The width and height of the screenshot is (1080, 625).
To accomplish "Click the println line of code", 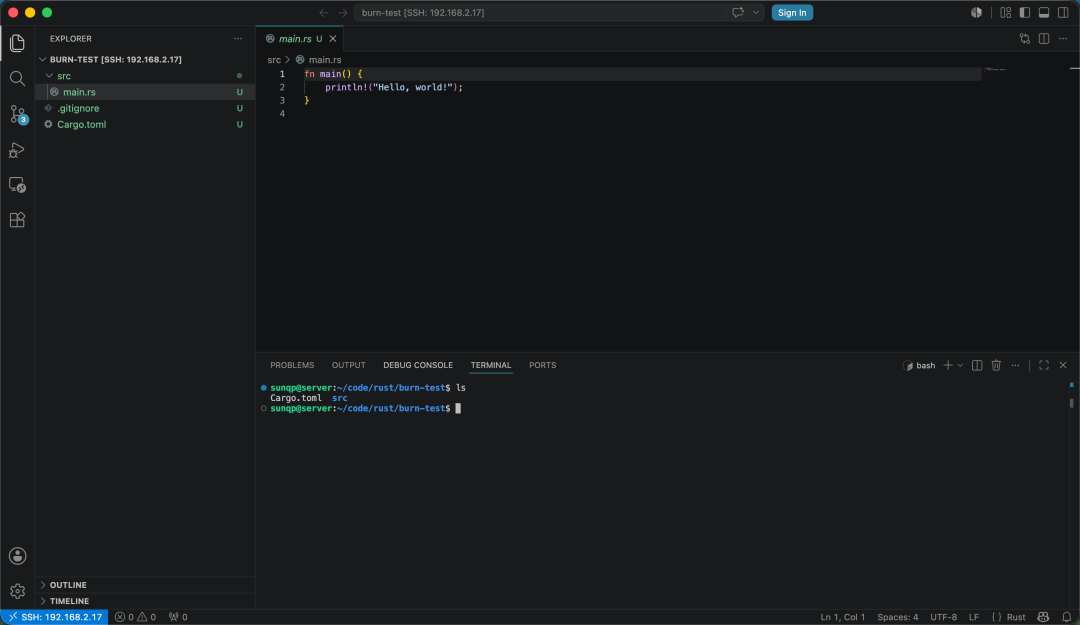I will click(394, 87).
